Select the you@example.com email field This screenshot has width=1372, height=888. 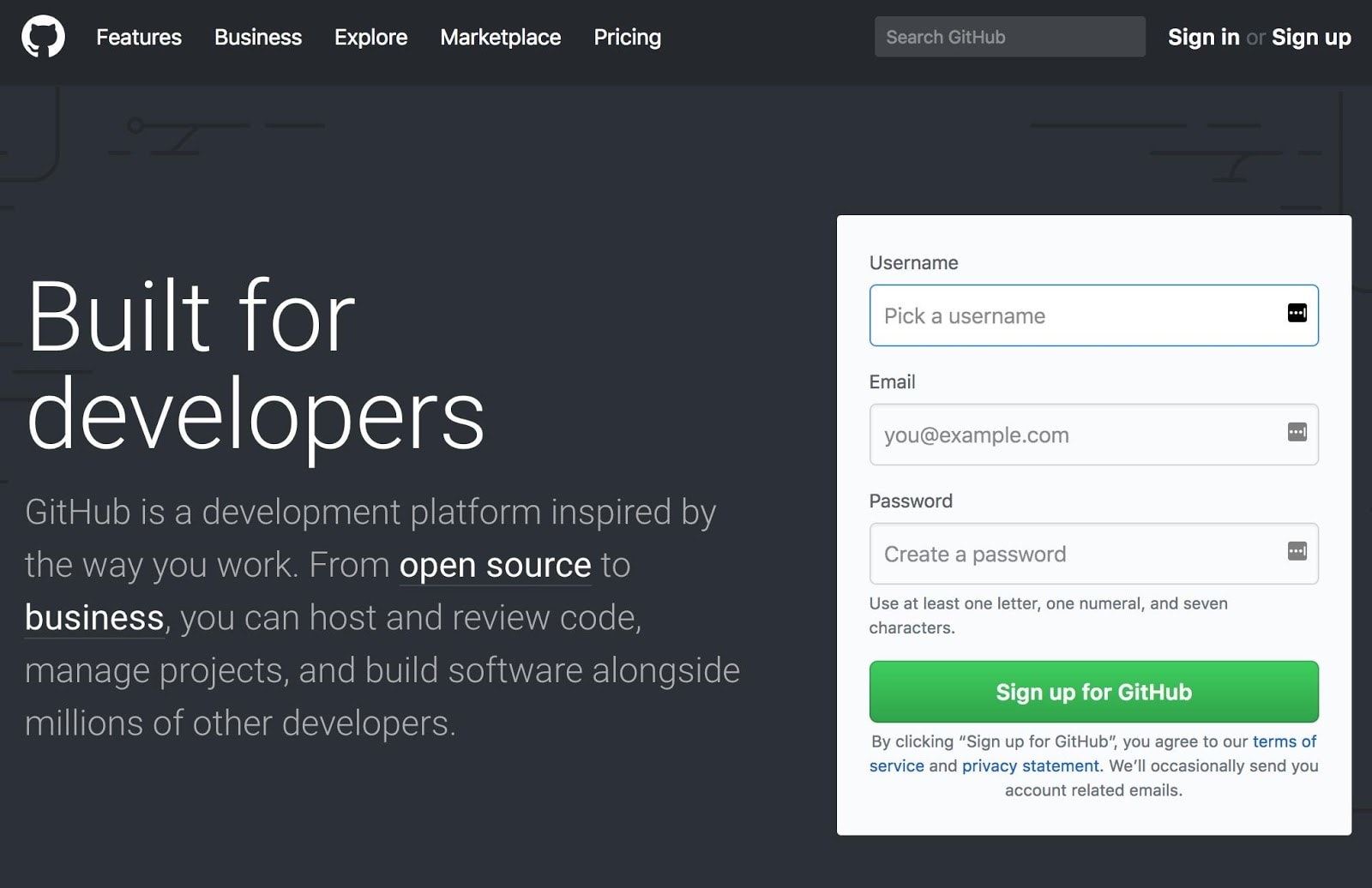pos(1094,435)
